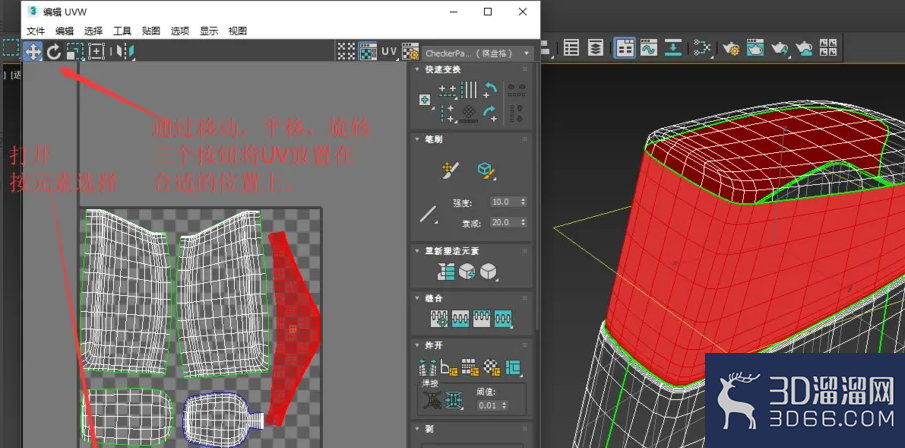Select the Move selected sub-objects tool
The image size is (905, 448).
pyautogui.click(x=33, y=52)
